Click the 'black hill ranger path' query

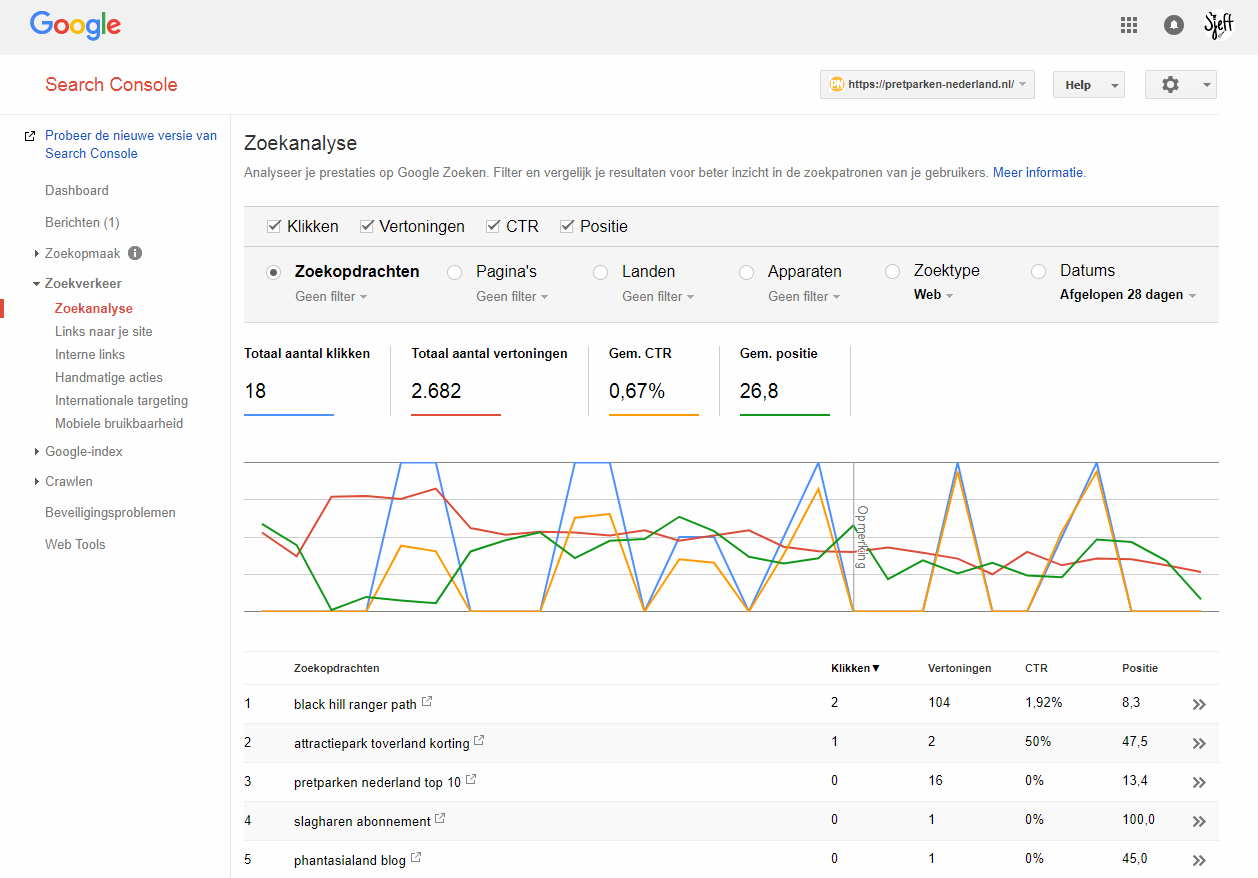(355, 705)
